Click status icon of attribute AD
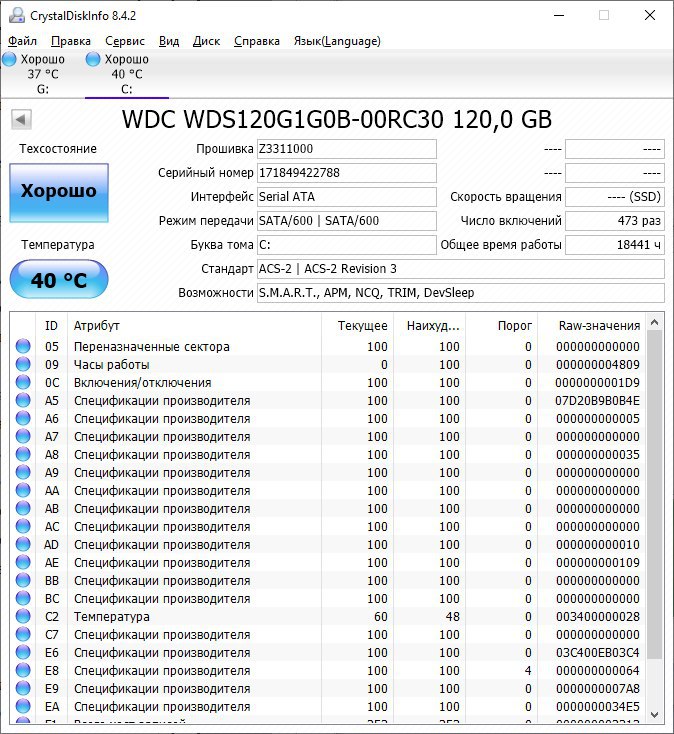The width and height of the screenshot is (674, 734). click(x=23, y=544)
